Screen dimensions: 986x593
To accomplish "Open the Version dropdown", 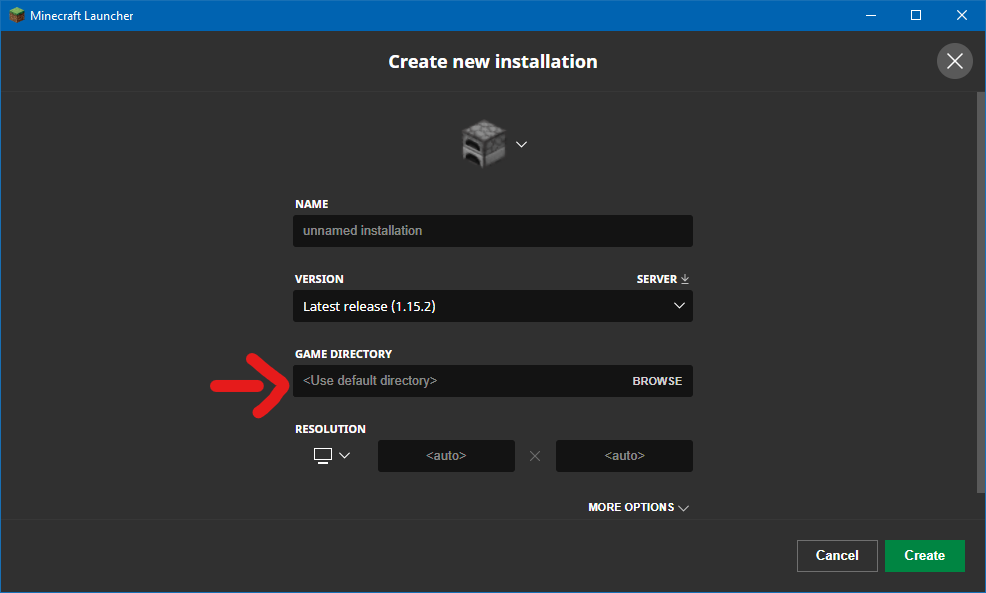I will (x=492, y=306).
